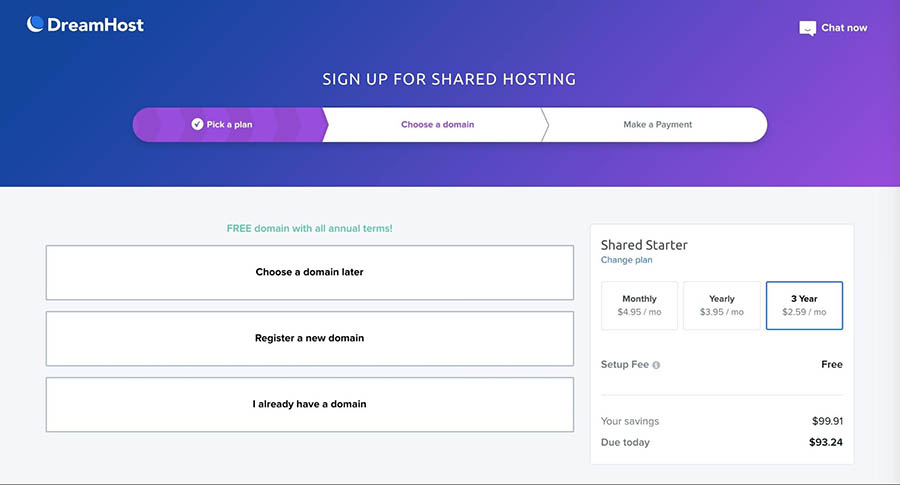The height and width of the screenshot is (485, 900).
Task: Click the Shared Starter plan heading
Action: [644, 244]
